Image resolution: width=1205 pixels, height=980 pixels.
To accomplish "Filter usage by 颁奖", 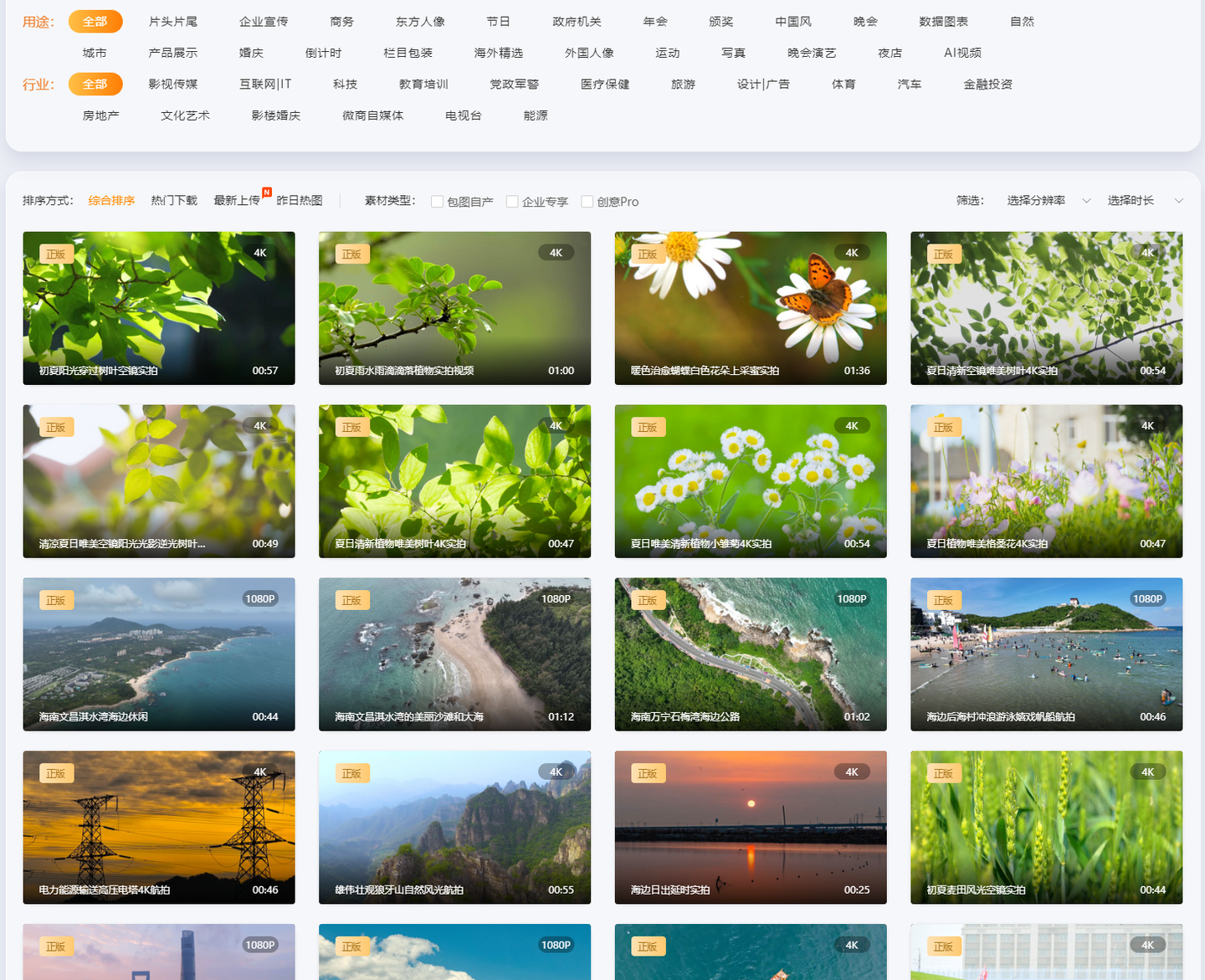I will [x=720, y=22].
